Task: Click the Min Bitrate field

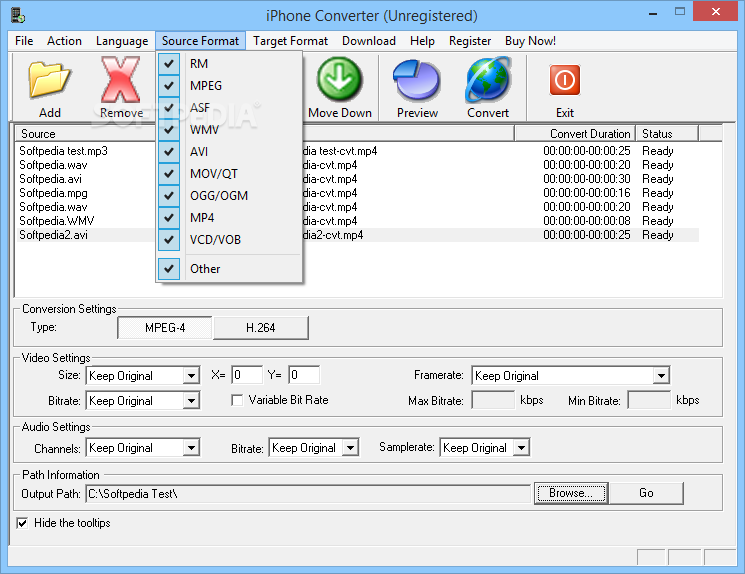Action: [x=649, y=400]
